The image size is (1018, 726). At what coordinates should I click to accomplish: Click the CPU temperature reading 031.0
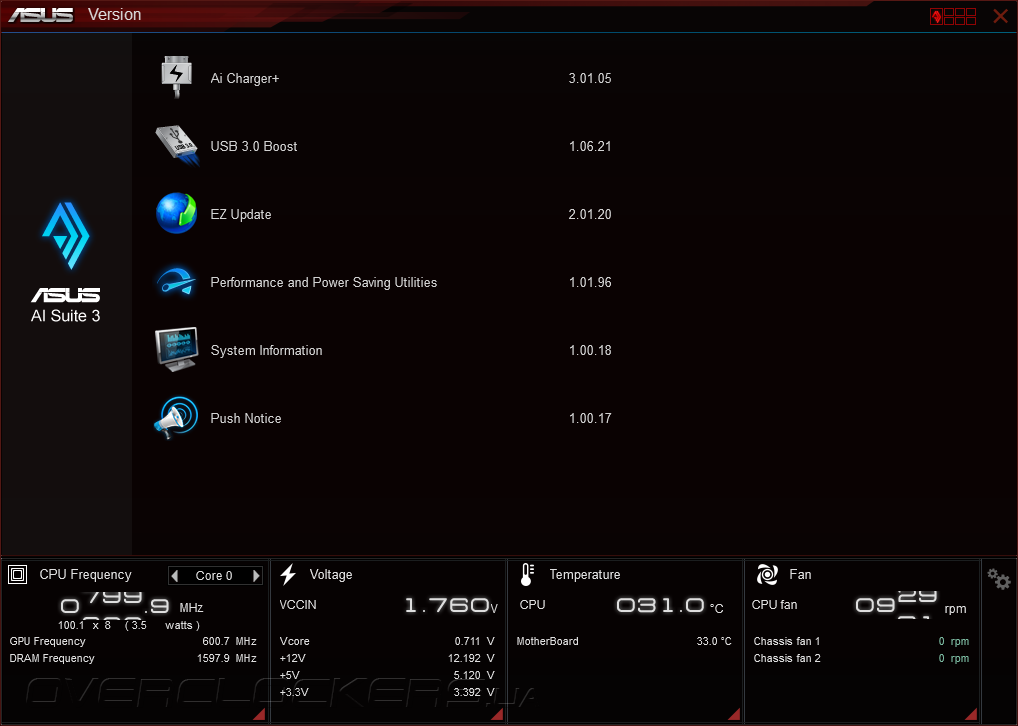[669, 606]
